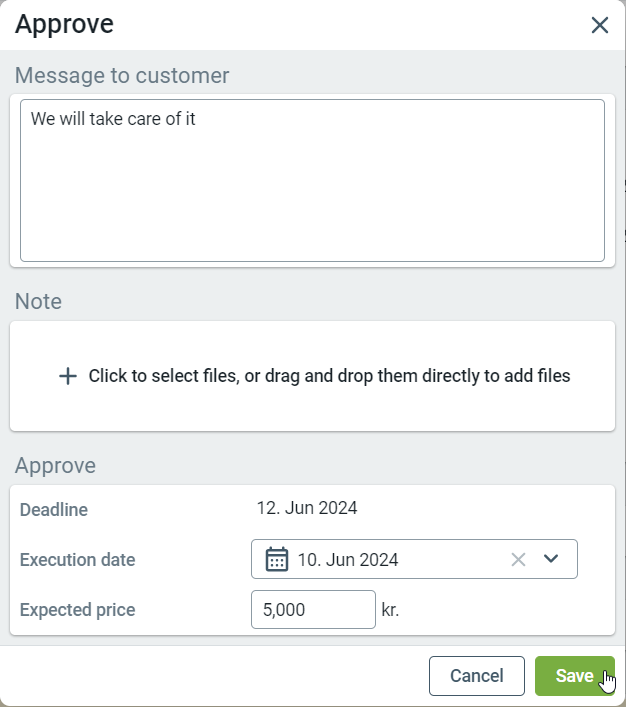Click the Expected price label
Image resolution: width=626 pixels, height=707 pixels.
pos(77,610)
